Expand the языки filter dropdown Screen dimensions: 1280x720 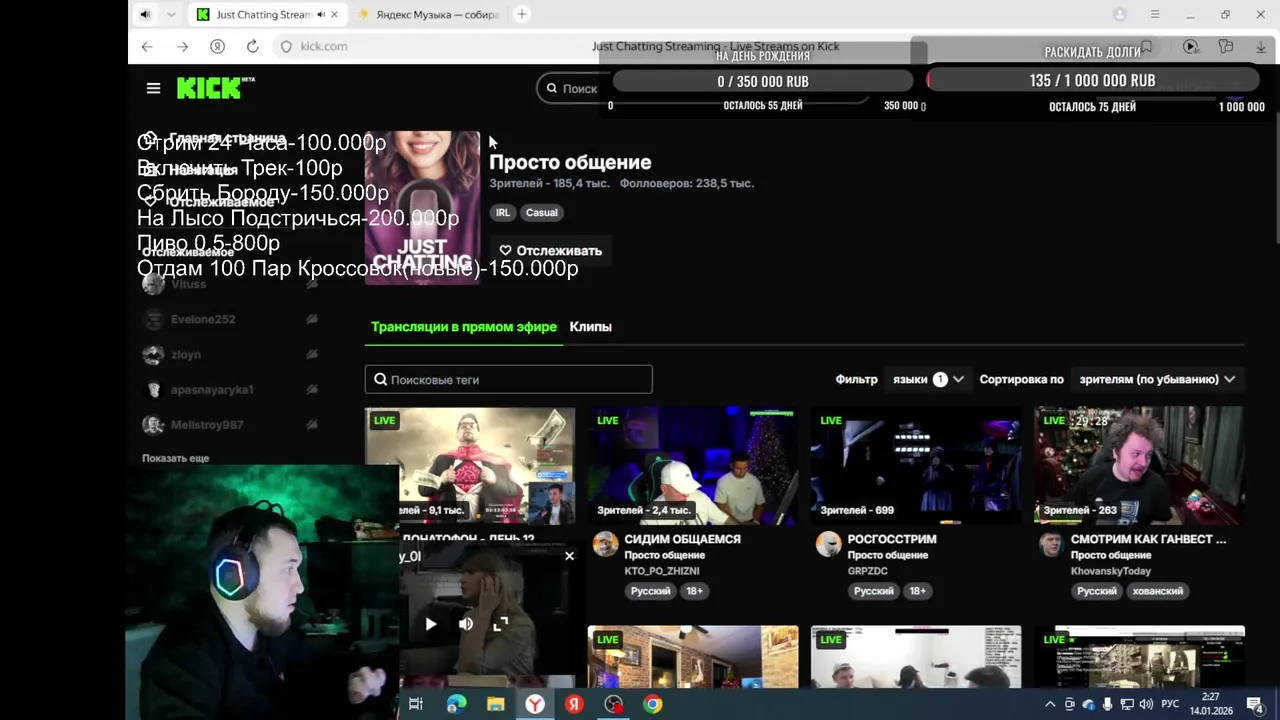[928, 379]
